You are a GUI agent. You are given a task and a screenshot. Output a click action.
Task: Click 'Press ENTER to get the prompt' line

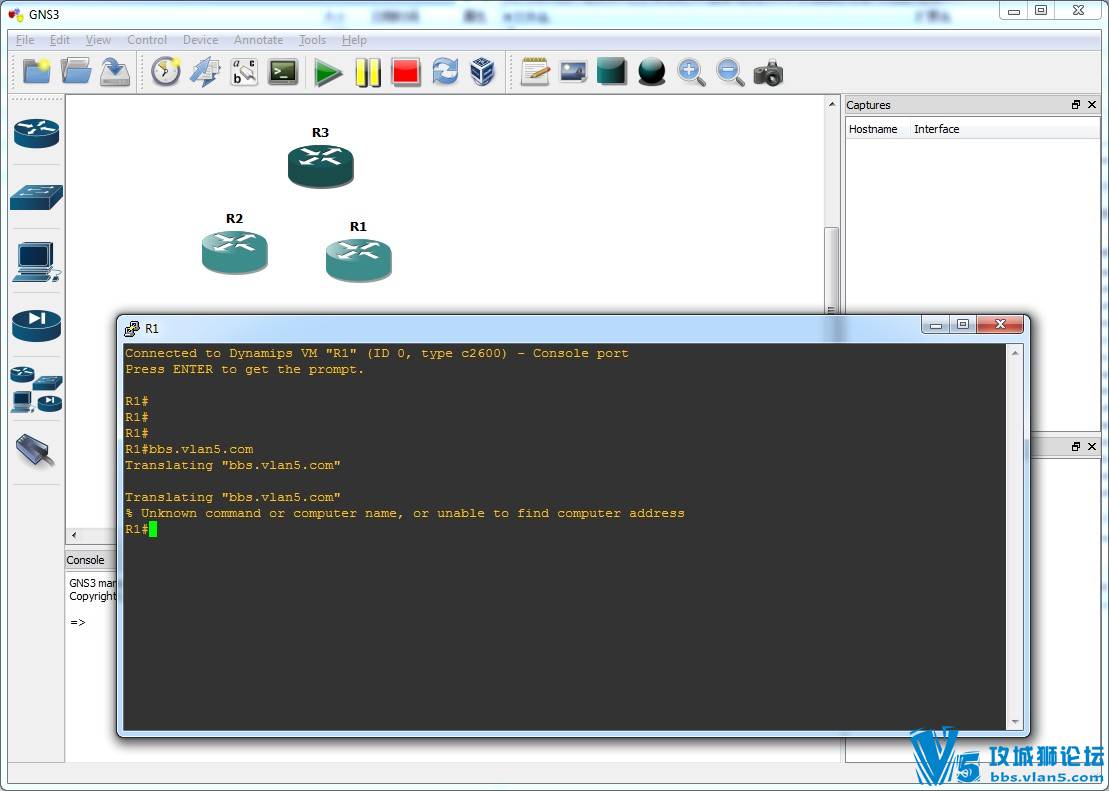point(244,369)
